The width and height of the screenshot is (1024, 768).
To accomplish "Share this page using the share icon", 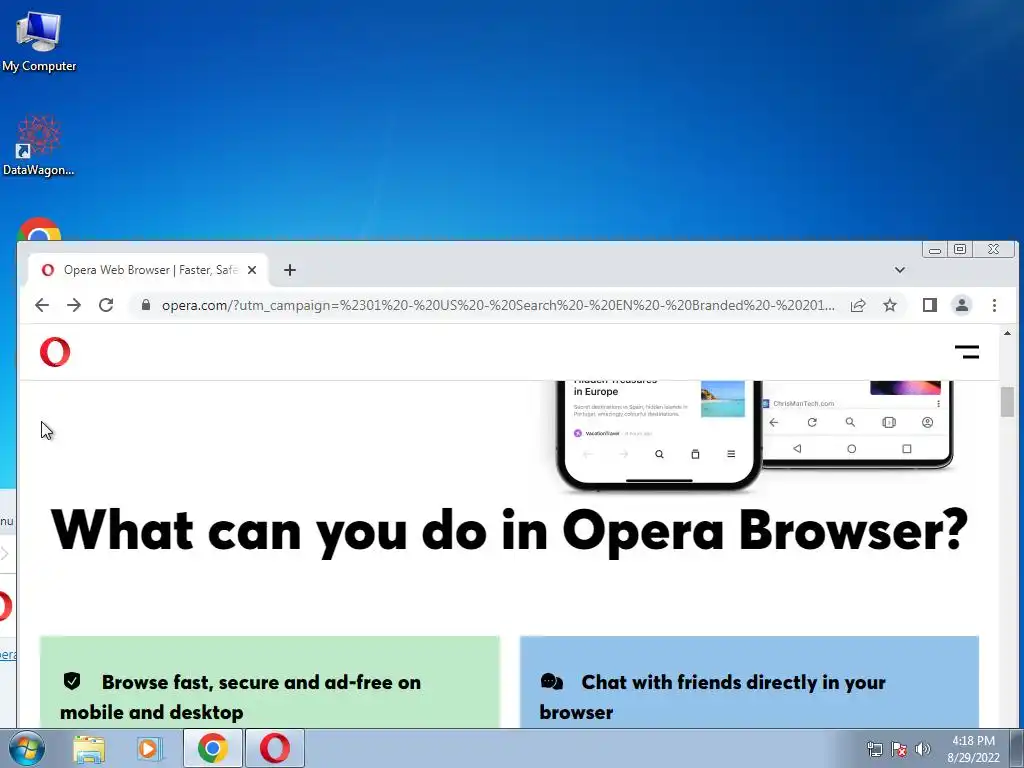I will click(x=858, y=305).
